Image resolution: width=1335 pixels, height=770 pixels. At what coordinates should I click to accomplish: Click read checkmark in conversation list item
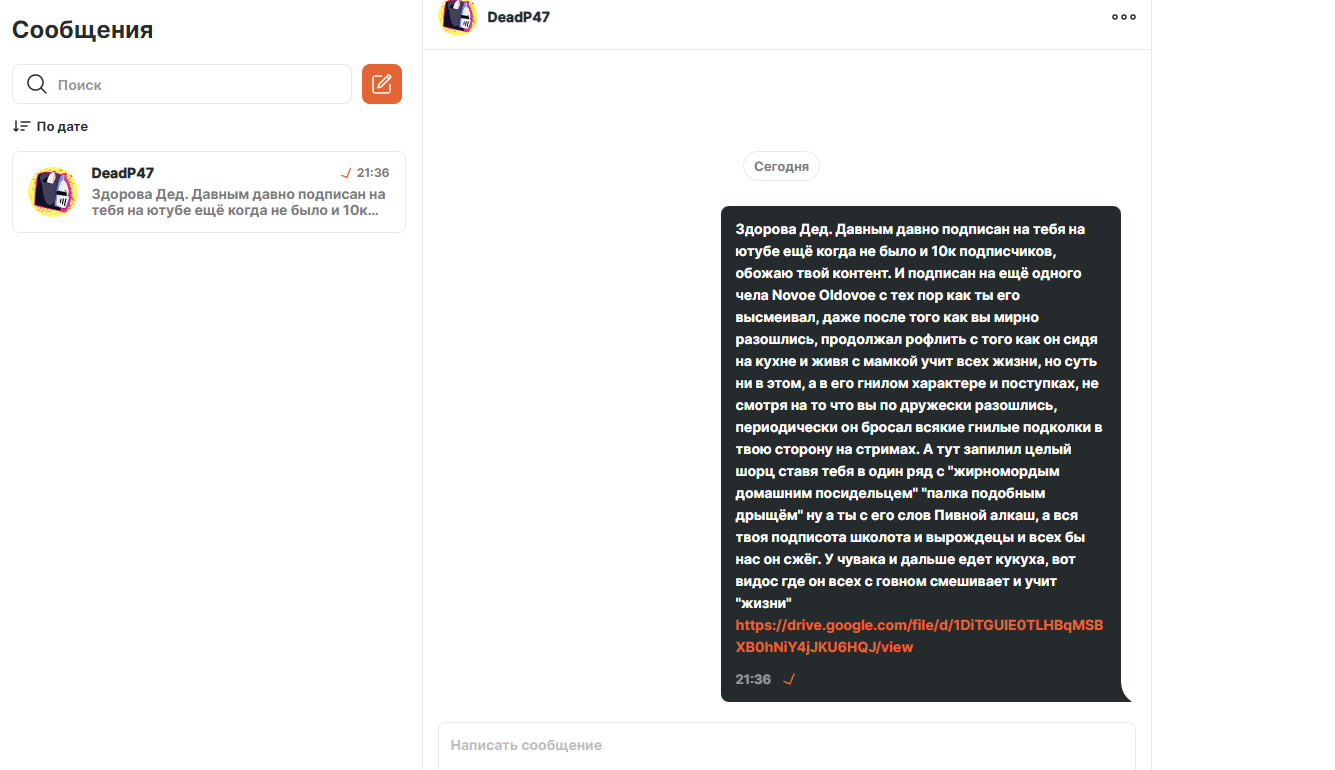346,173
